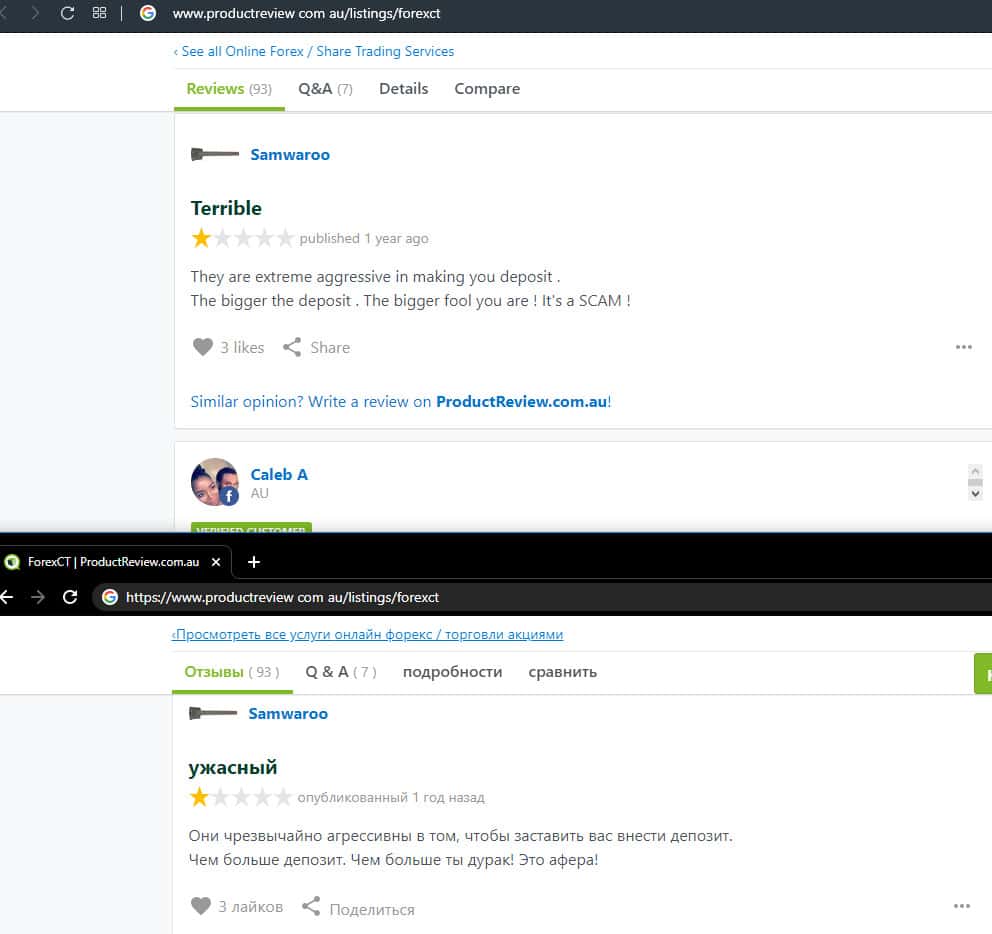Click the 3 likes count
Viewport: 992px width, 934px height.
point(242,347)
